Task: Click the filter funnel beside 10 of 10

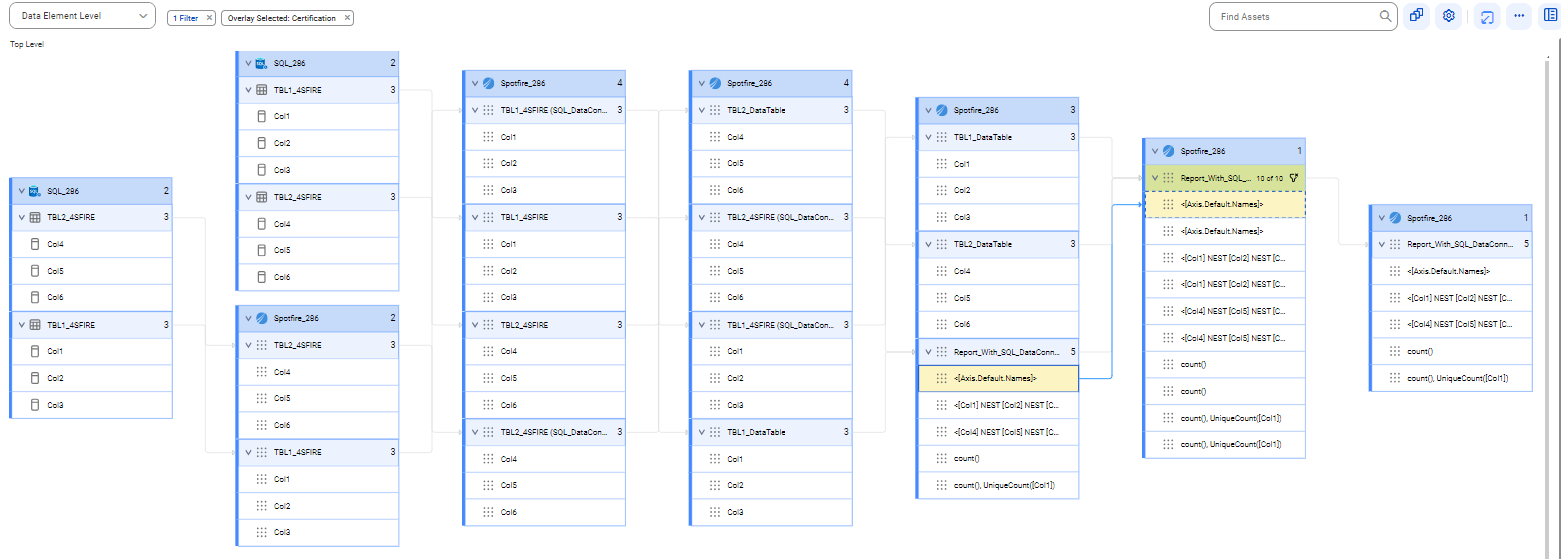Action: pos(1293,178)
